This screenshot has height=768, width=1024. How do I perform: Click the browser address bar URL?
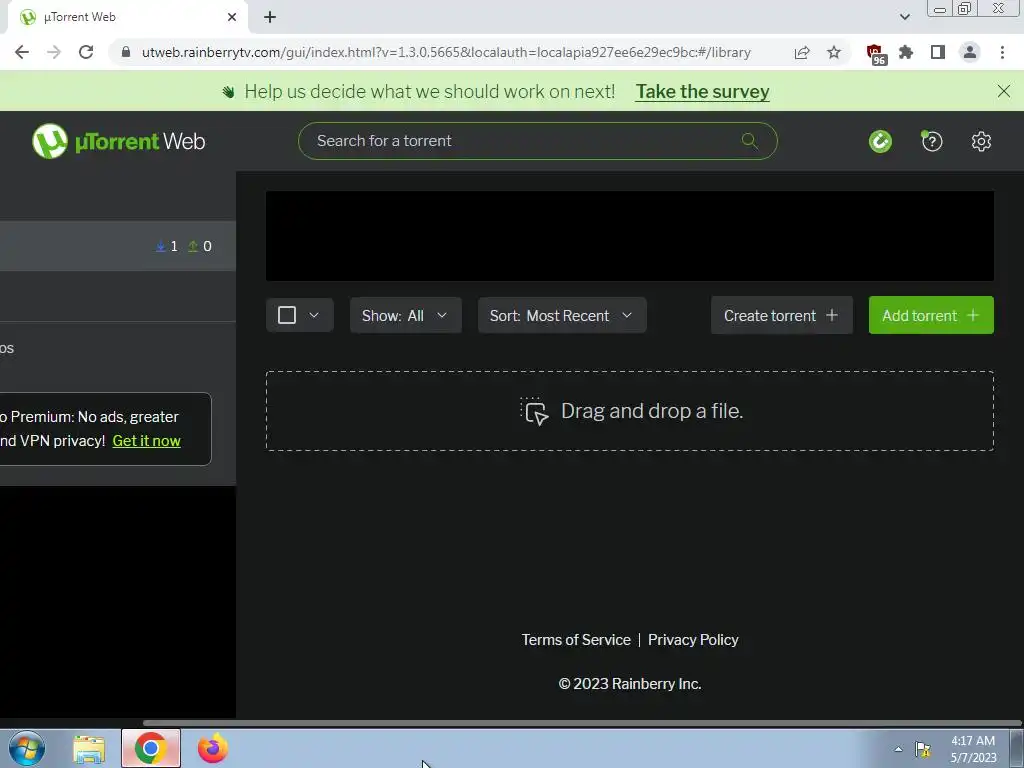click(446, 52)
